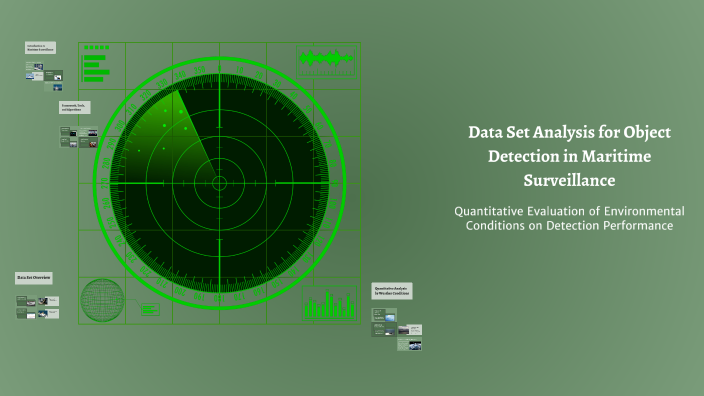
Task: Open Weather Conditions slide with blue sky photo
Action: (x=384, y=315)
